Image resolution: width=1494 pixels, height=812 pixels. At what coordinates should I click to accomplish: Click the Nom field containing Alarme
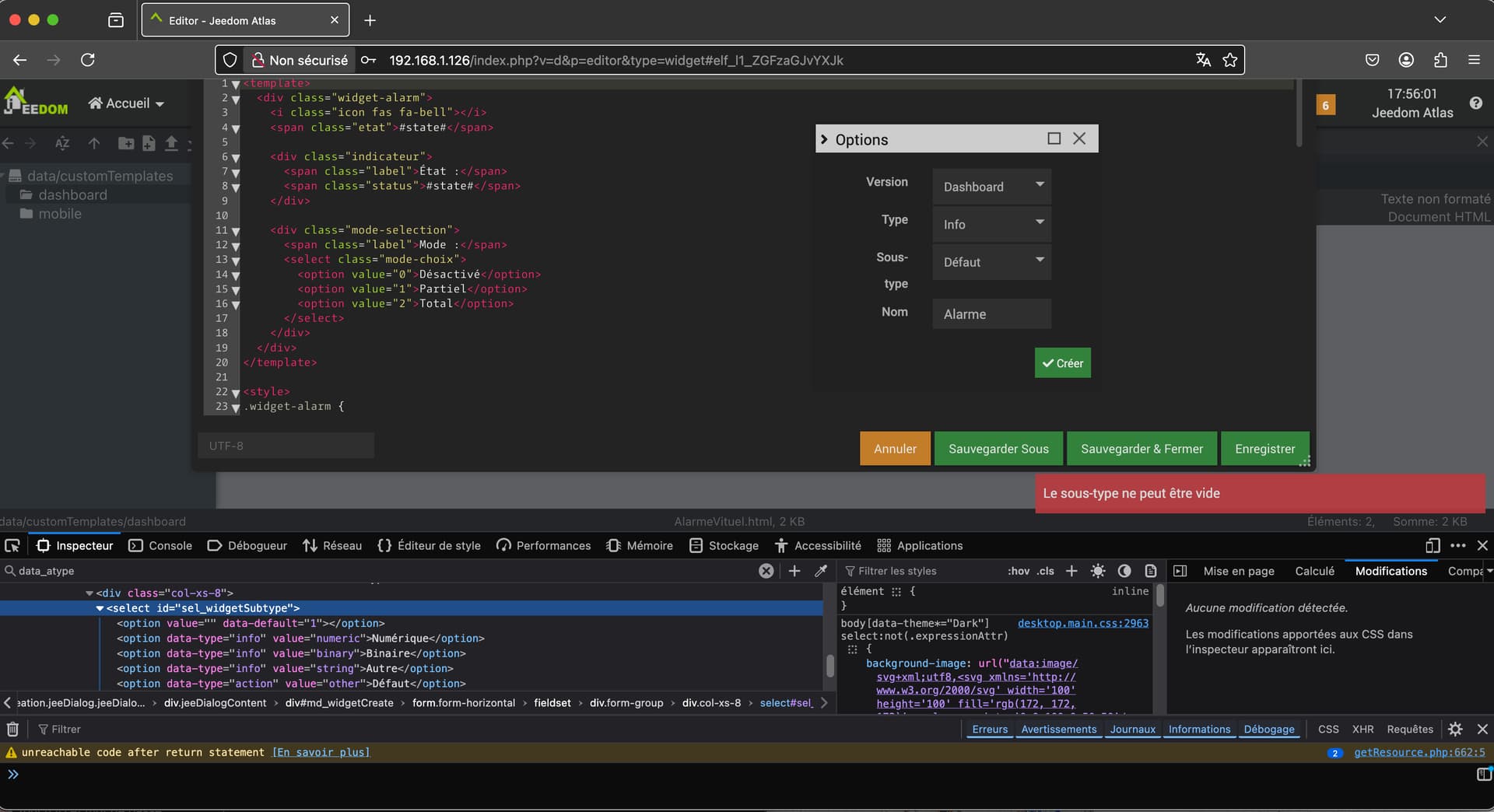[991, 314]
